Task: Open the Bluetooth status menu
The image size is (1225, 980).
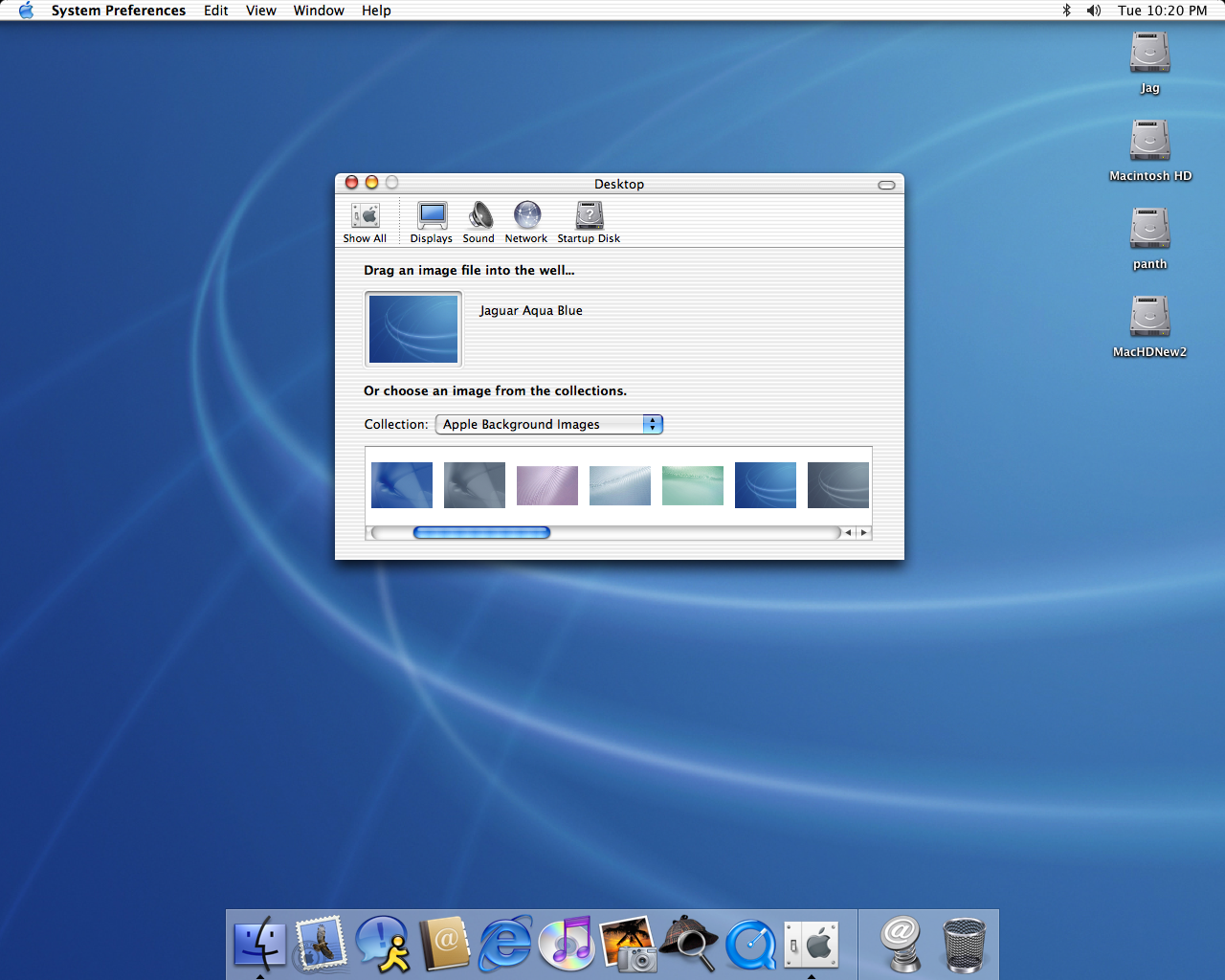Action: (x=1066, y=11)
